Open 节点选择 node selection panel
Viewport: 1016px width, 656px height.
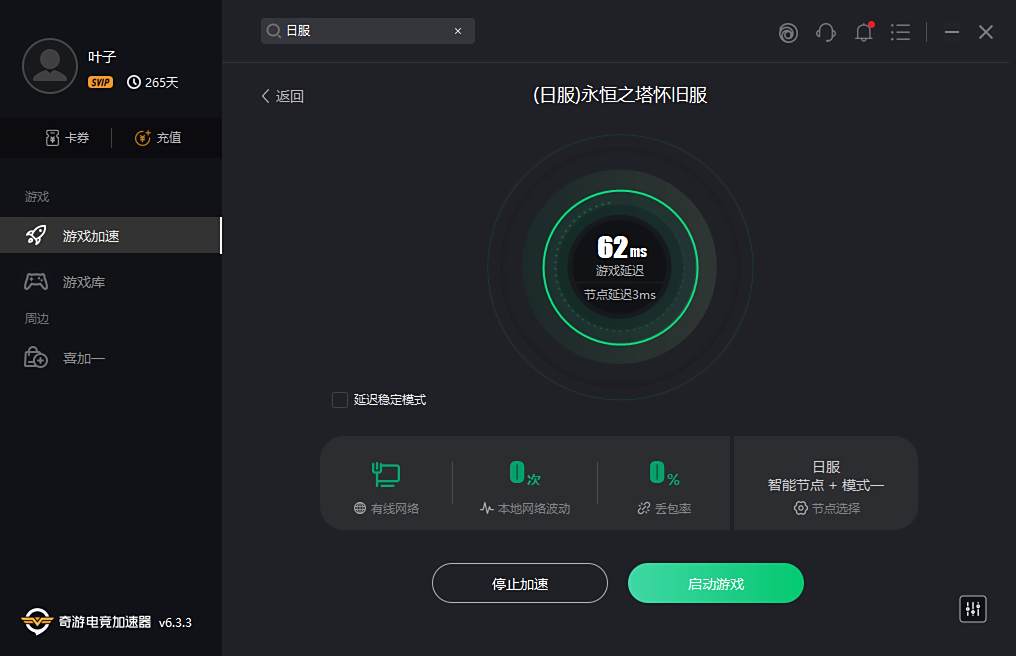click(826, 508)
